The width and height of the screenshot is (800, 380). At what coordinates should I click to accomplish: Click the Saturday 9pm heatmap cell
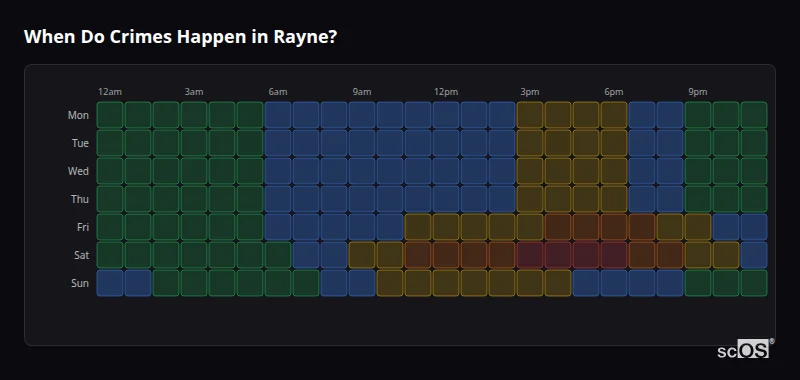click(698, 255)
